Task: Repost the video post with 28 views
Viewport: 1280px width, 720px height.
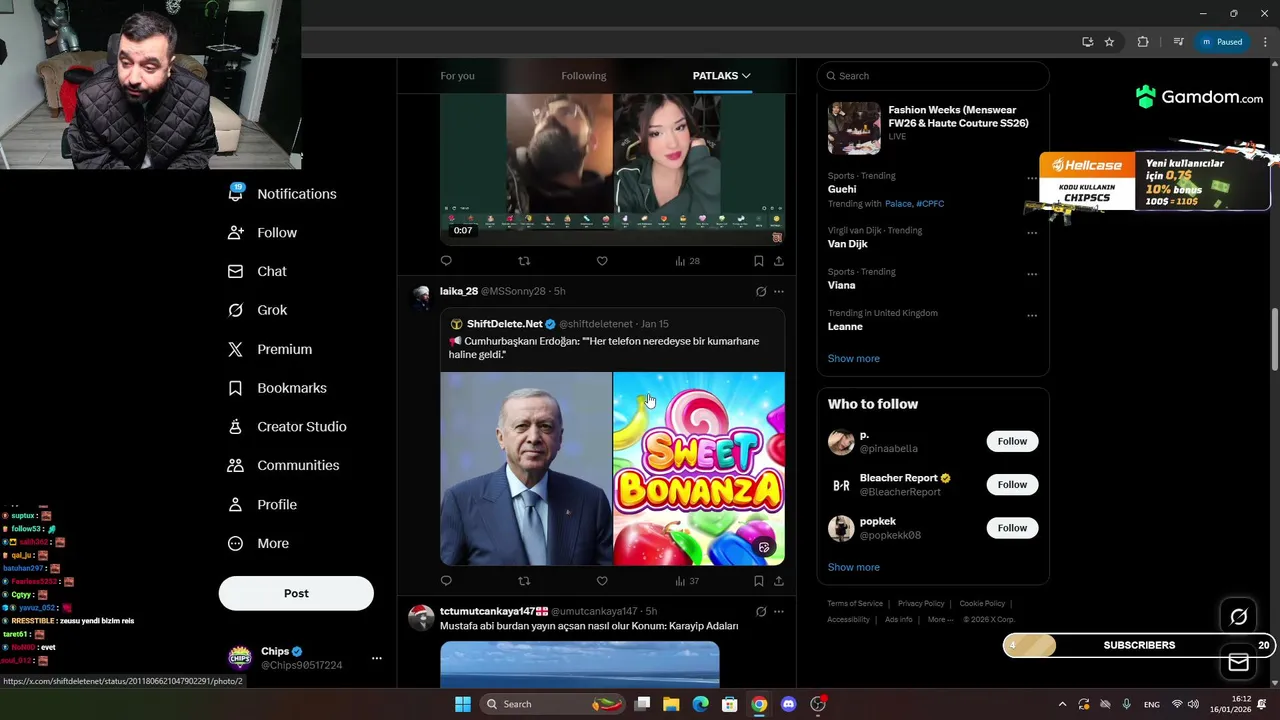Action: coord(524,261)
